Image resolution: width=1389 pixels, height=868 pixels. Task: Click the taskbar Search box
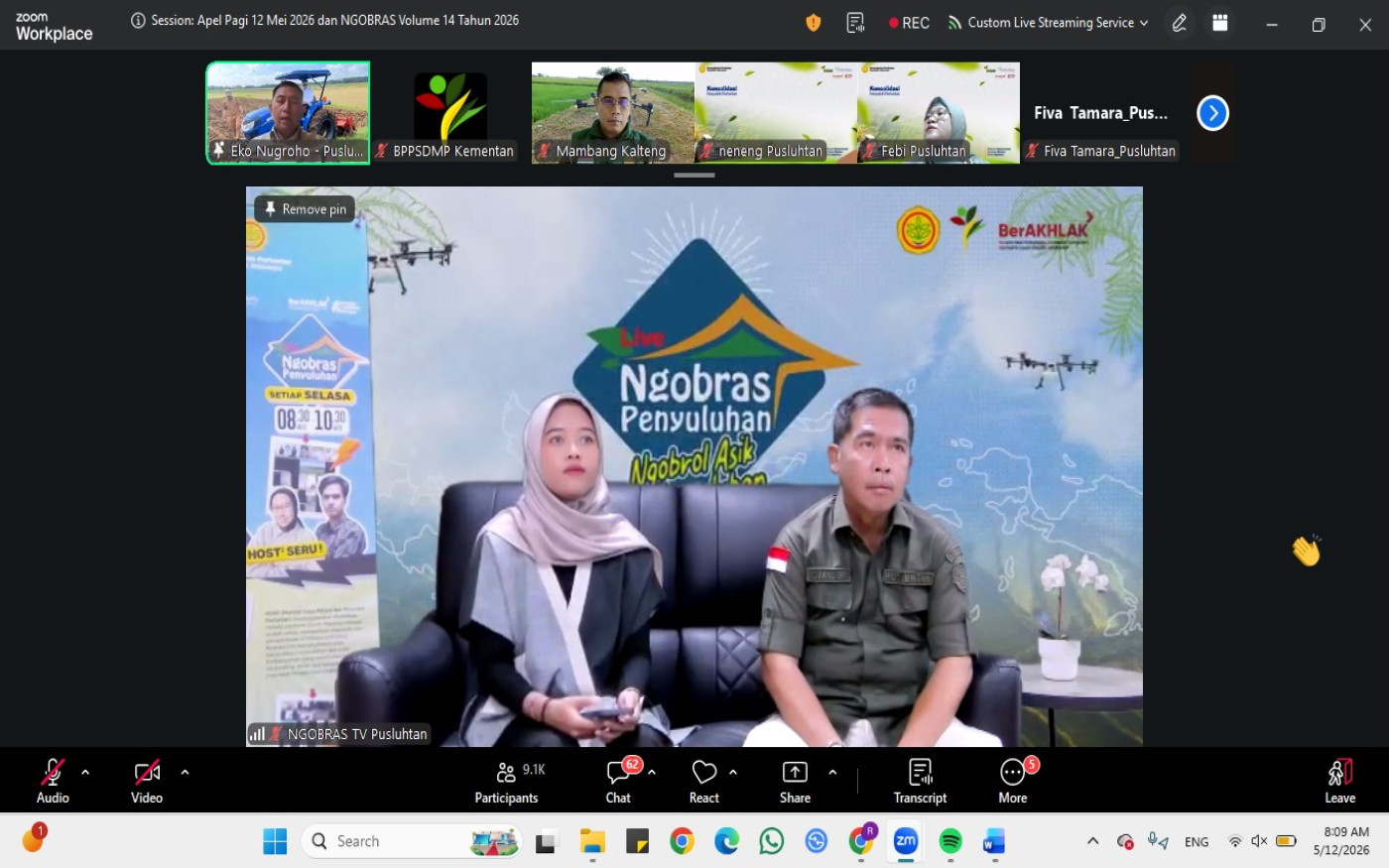(412, 841)
